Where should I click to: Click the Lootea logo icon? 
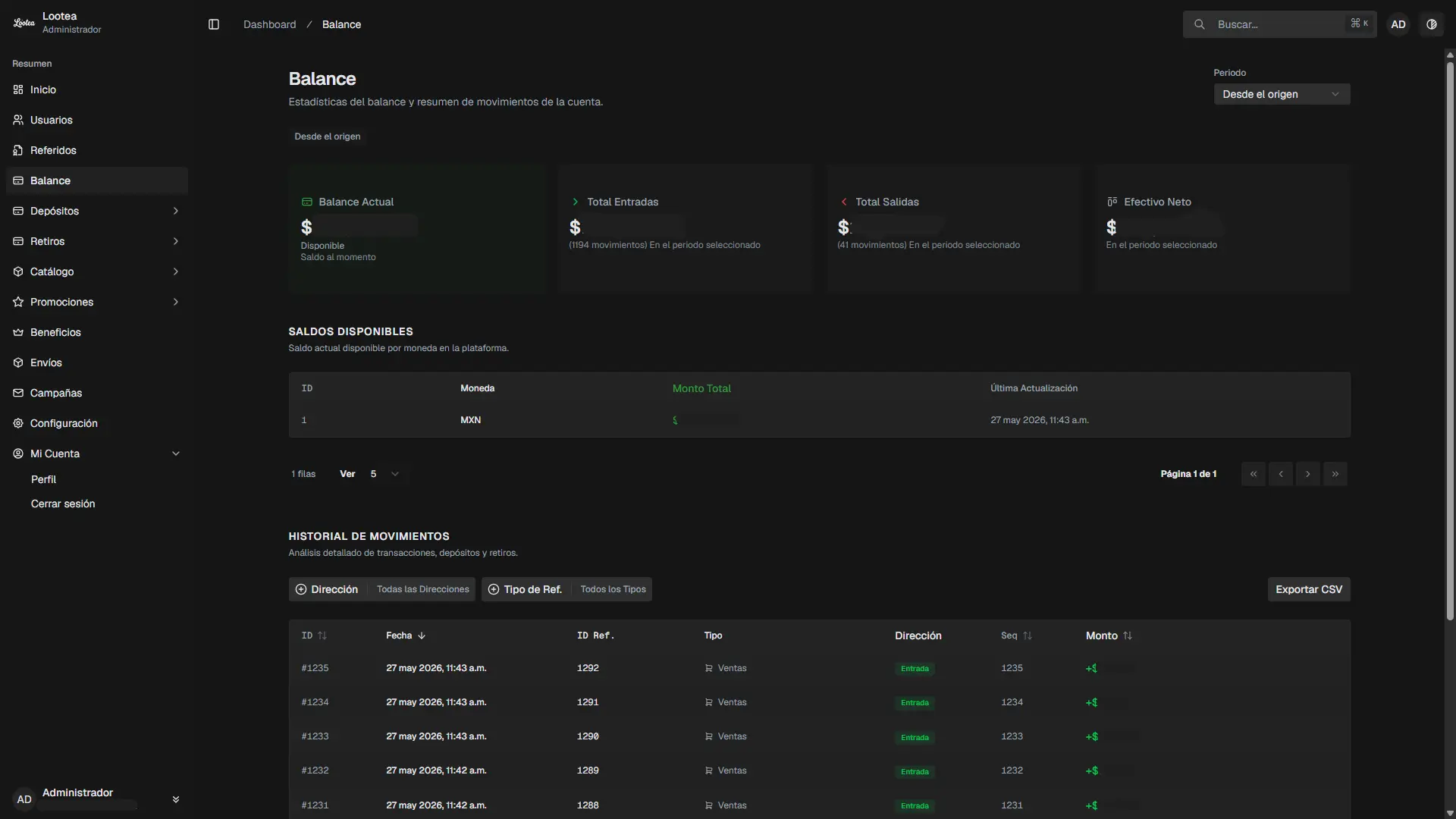(24, 23)
